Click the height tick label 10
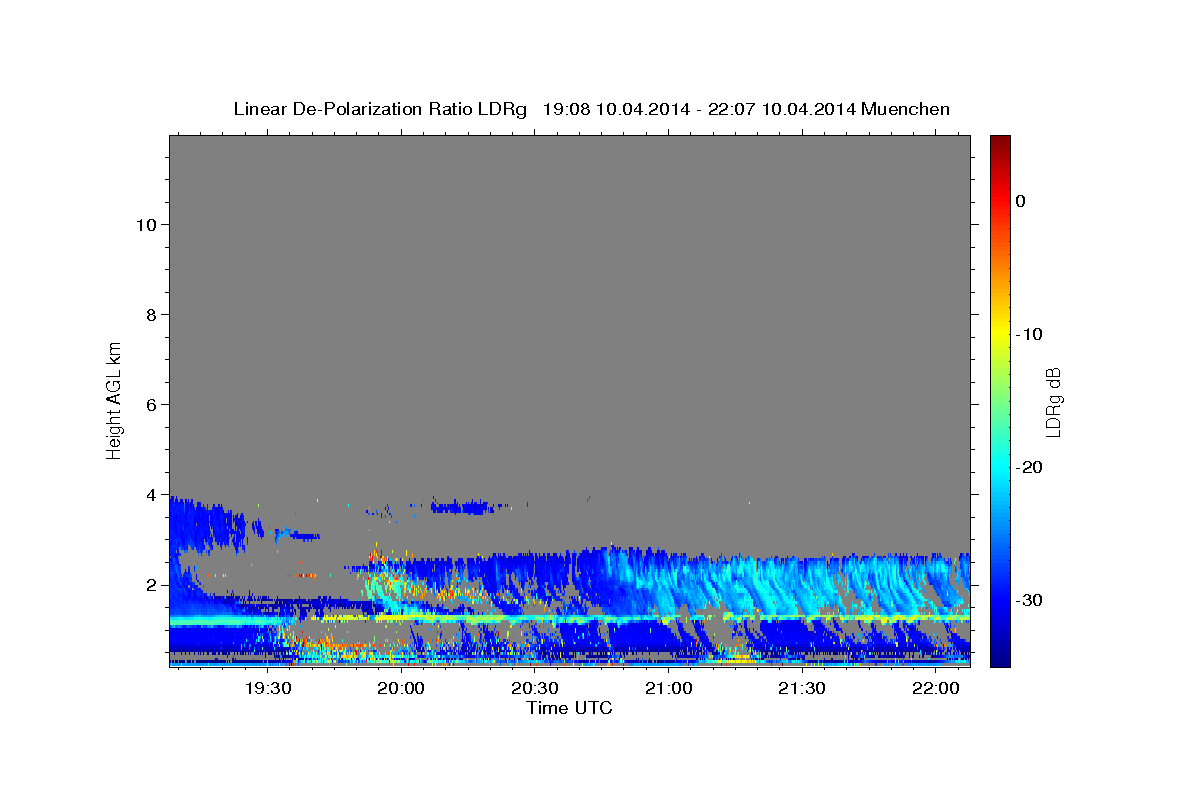The height and width of the screenshot is (800, 1200). click(145, 224)
